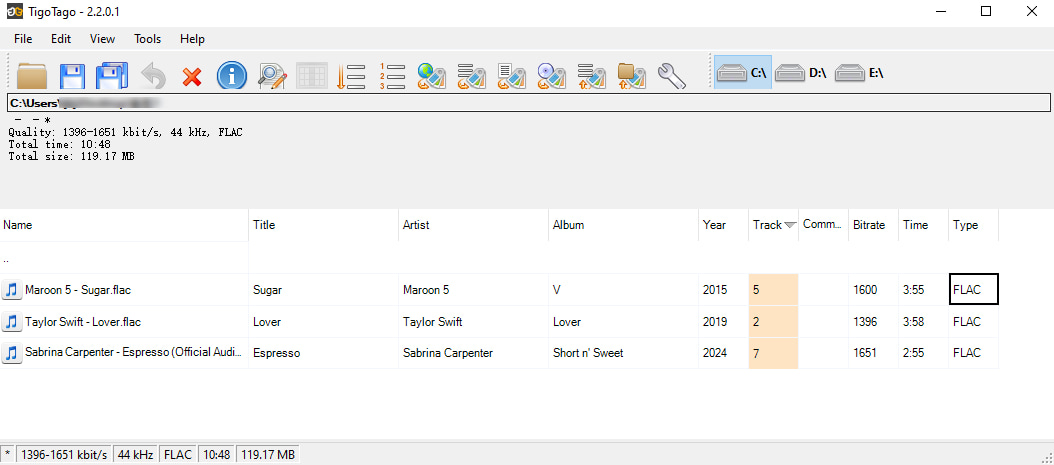Sort by Type column header

[973, 225]
